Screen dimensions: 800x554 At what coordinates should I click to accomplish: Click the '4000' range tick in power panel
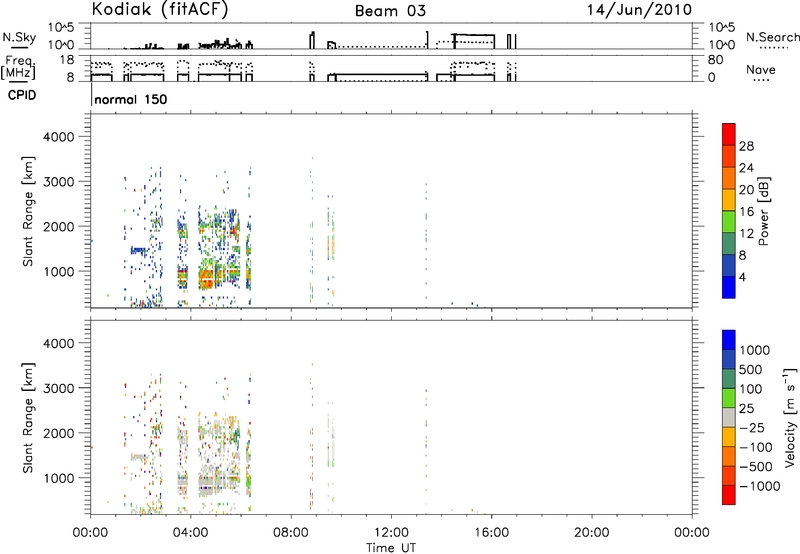coord(58,137)
